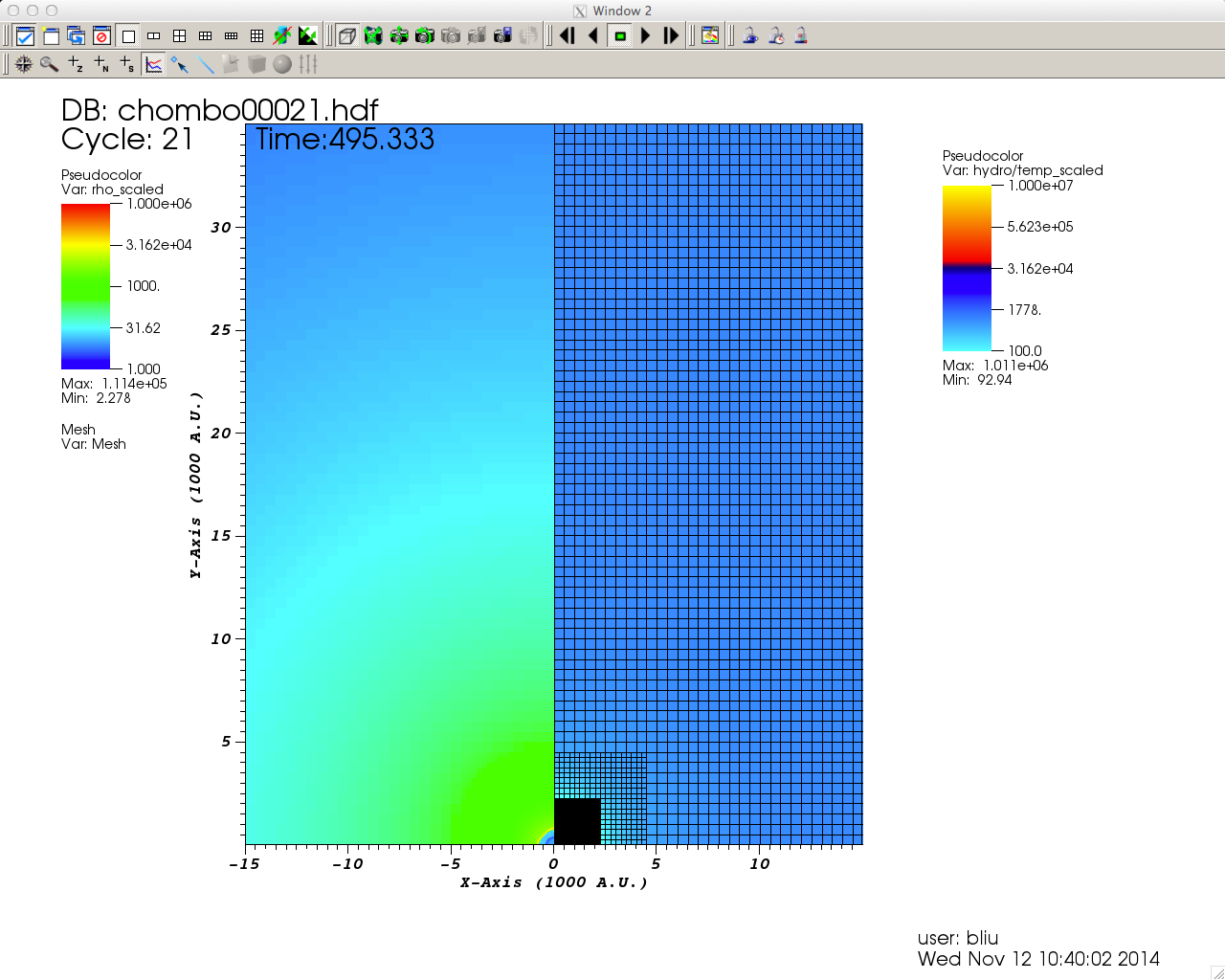Click the grayed-out Sphere tool

tap(282, 64)
